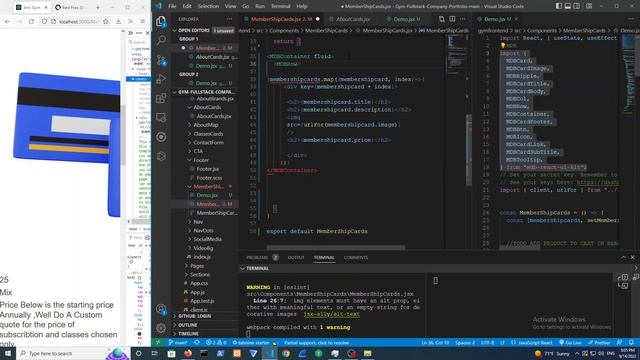Collapse the Footer folder
640x360 pixels.
coord(201,160)
